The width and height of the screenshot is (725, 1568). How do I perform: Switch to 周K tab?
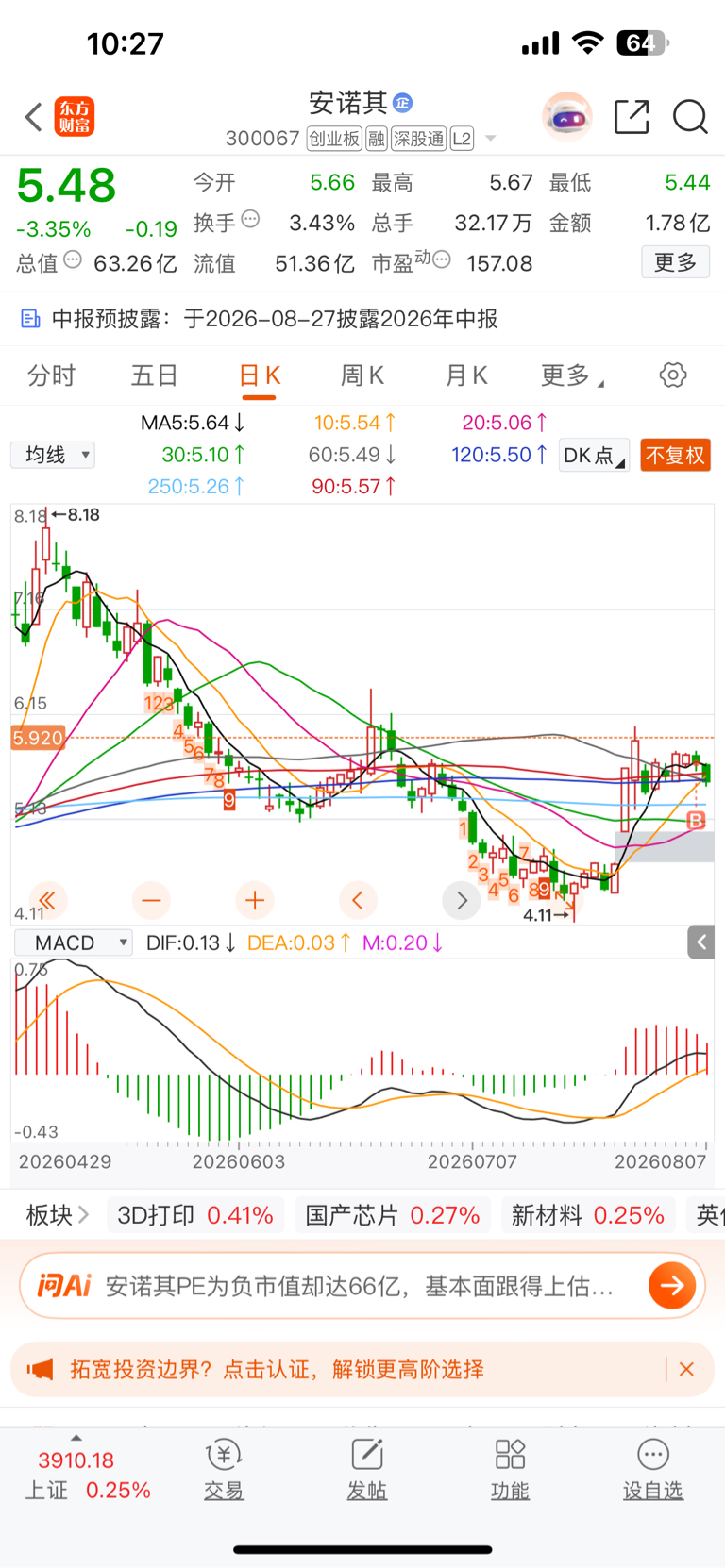click(362, 375)
